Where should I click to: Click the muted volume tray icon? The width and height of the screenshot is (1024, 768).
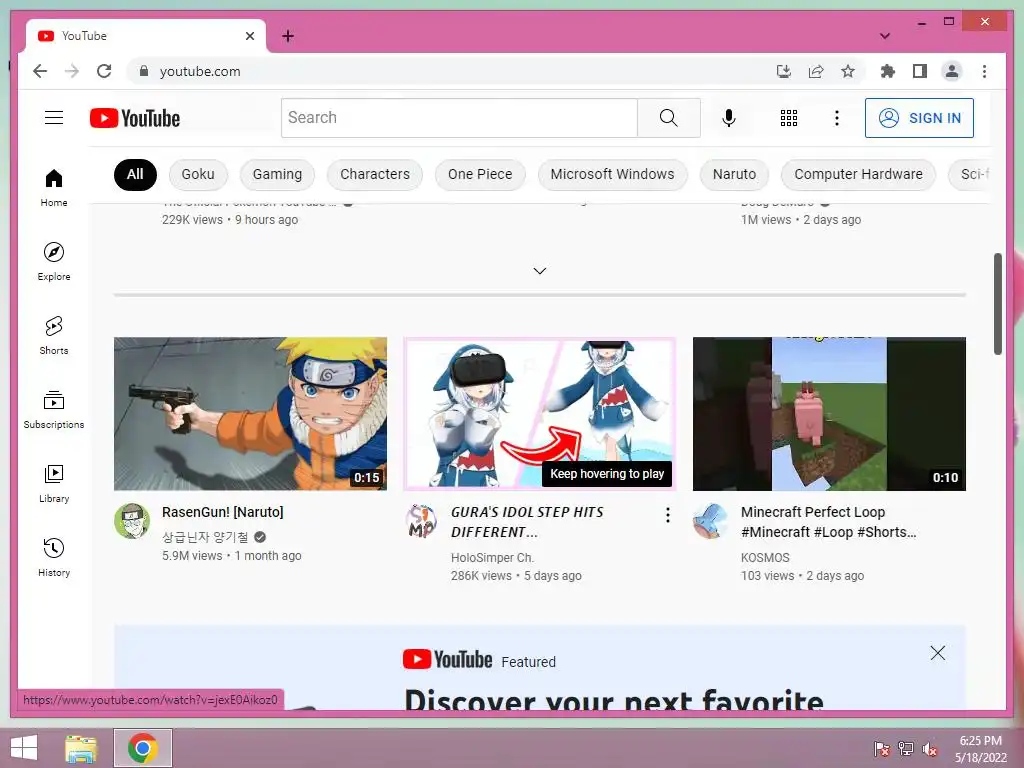[x=929, y=748]
